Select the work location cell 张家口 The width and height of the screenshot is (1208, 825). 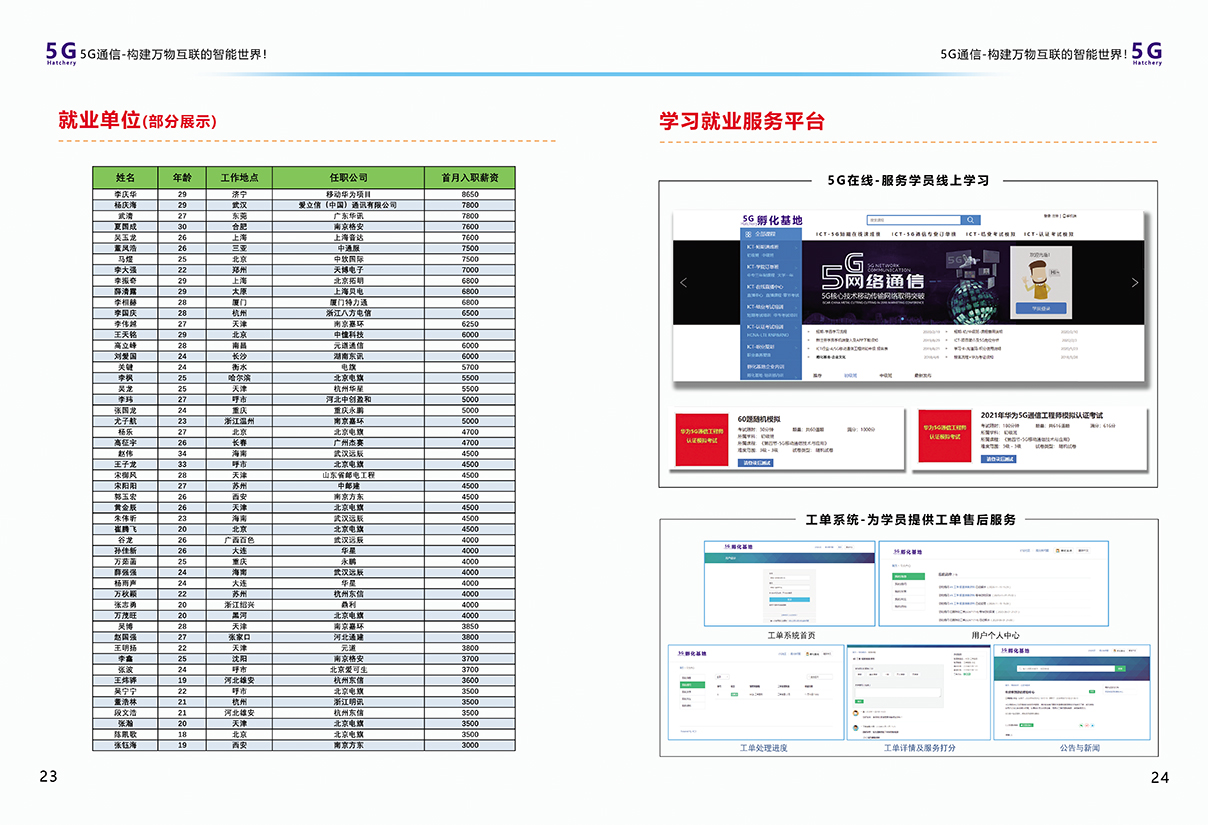pyautogui.click(x=239, y=637)
